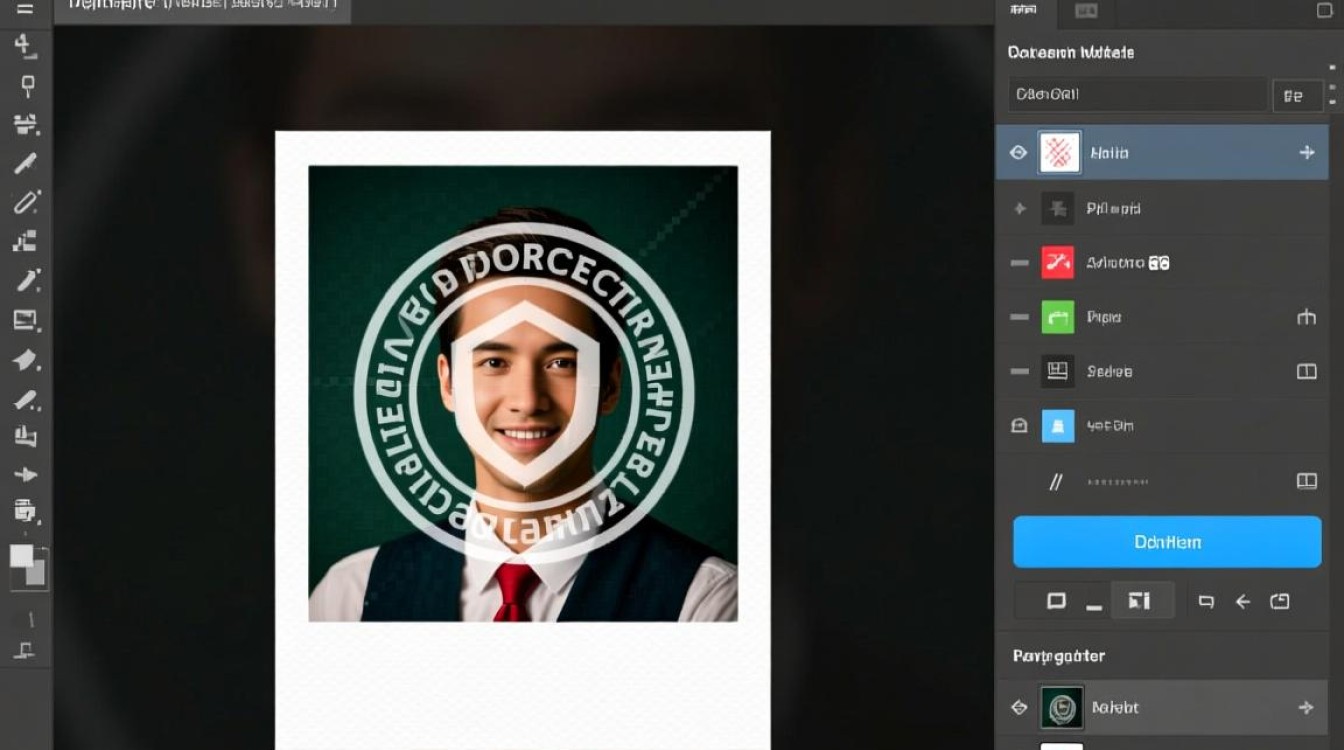Select the first panel tab at top-right
Screen dimensions: 1344x750
pos(1023,11)
